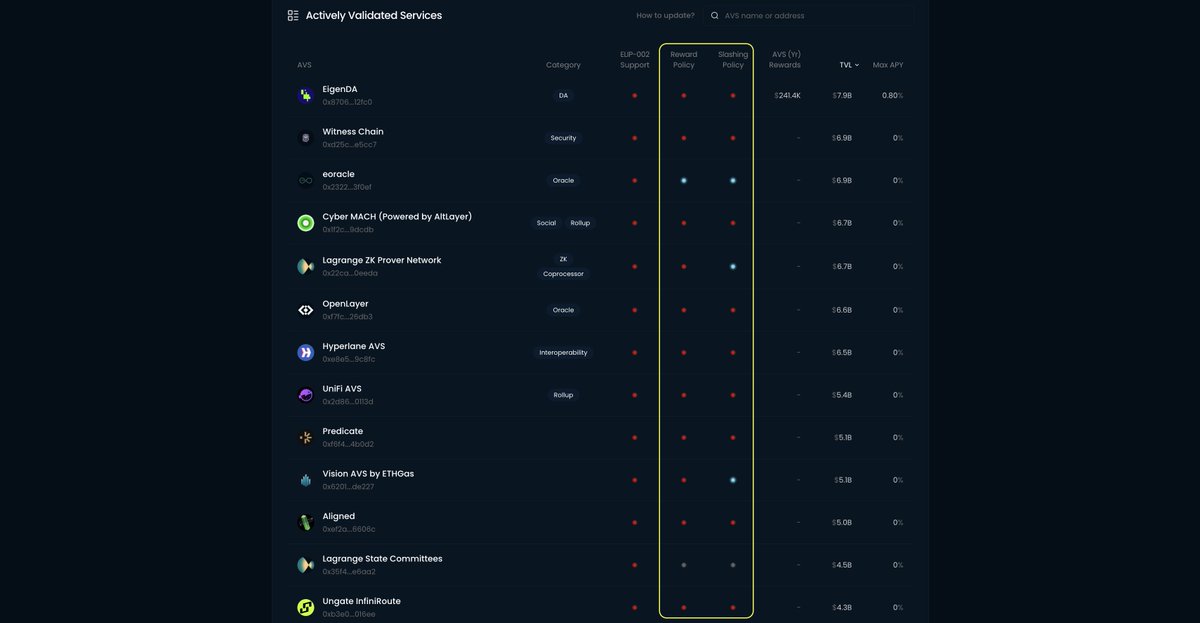Click the Aligned logo icon
Screen dimensions: 1200x623
pos(306,522)
